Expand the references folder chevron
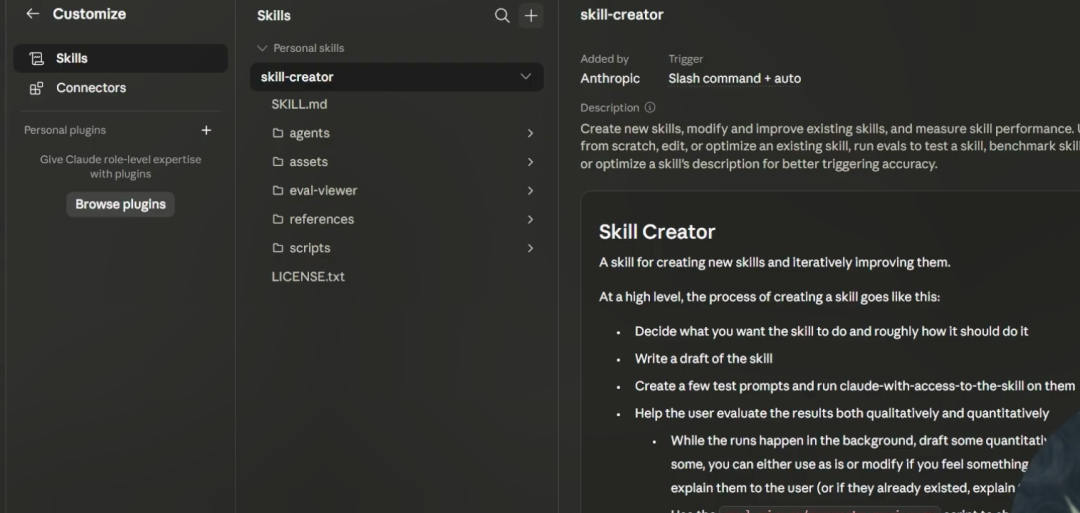This screenshot has height=513, width=1080. pyautogui.click(x=530, y=220)
